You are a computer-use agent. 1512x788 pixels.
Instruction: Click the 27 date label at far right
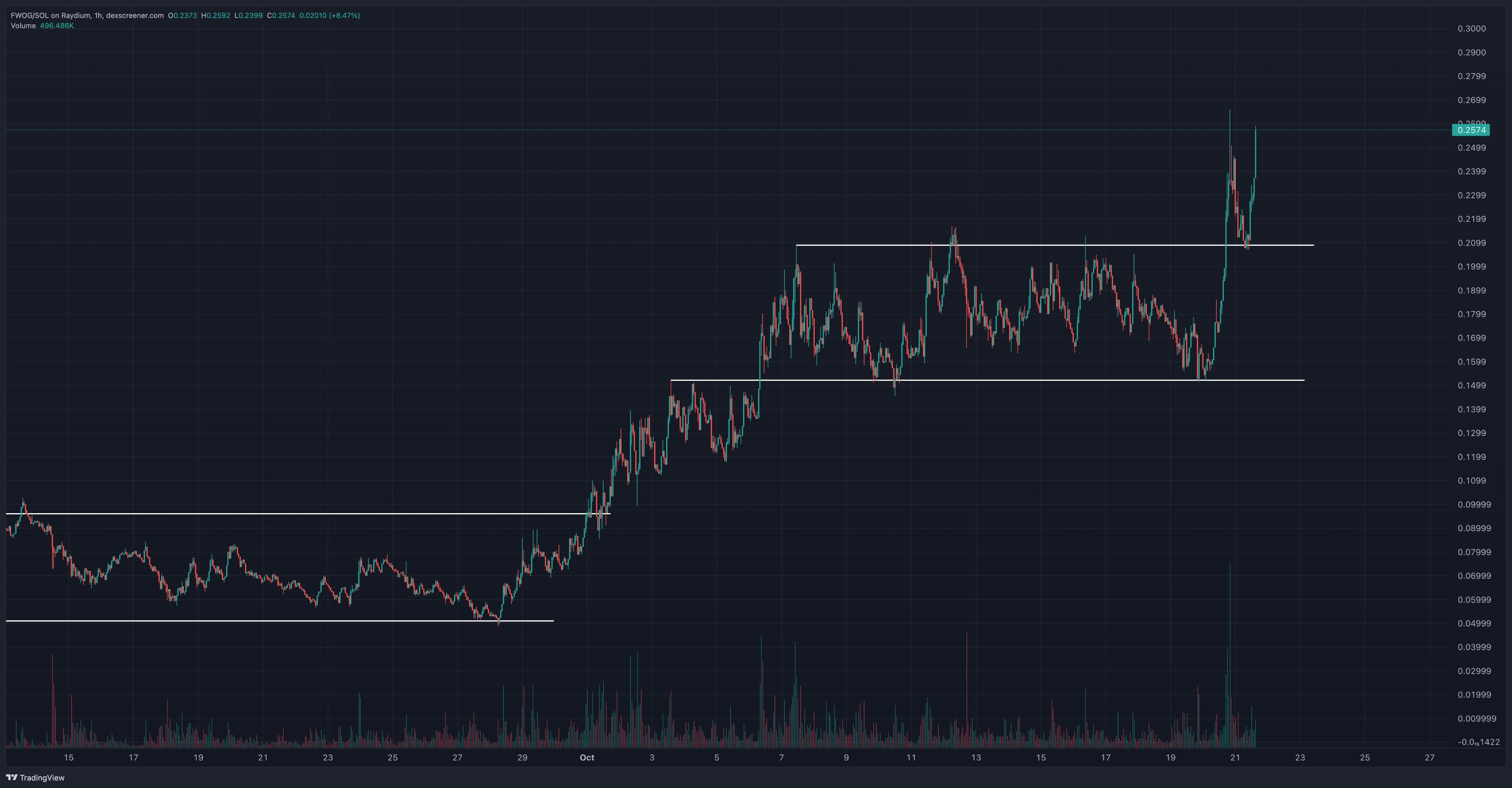(1429, 757)
